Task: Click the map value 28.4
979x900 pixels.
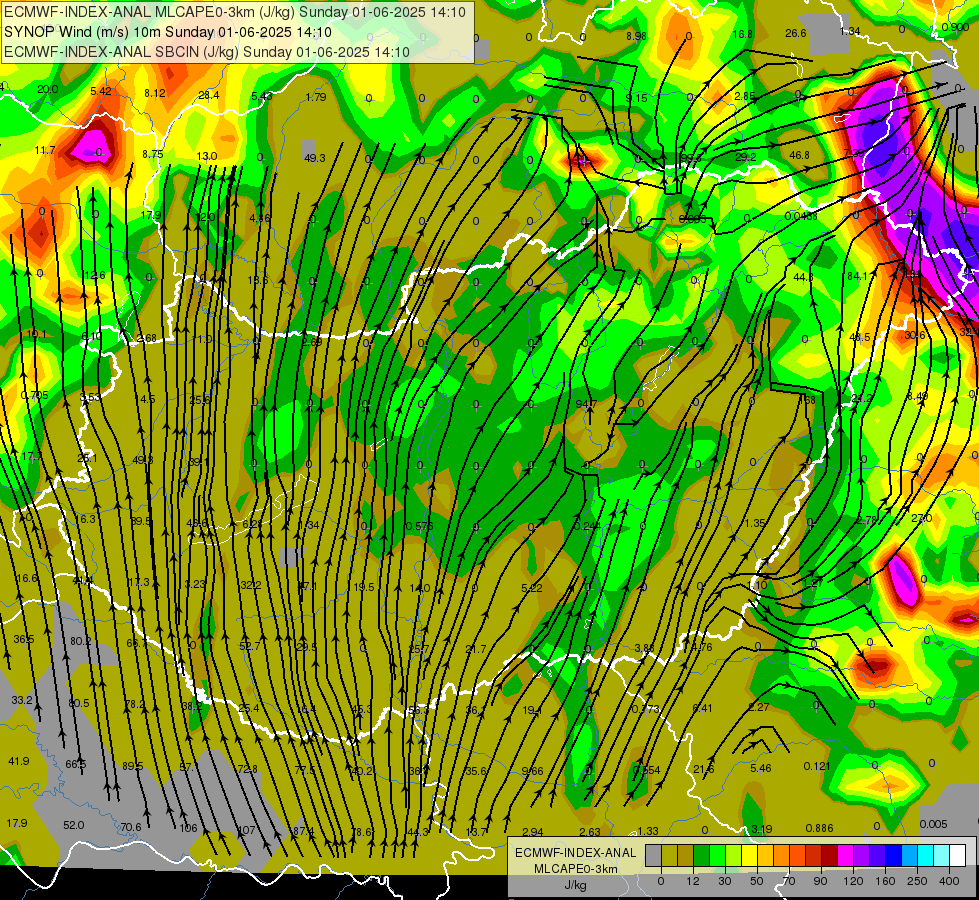Action: (209, 95)
